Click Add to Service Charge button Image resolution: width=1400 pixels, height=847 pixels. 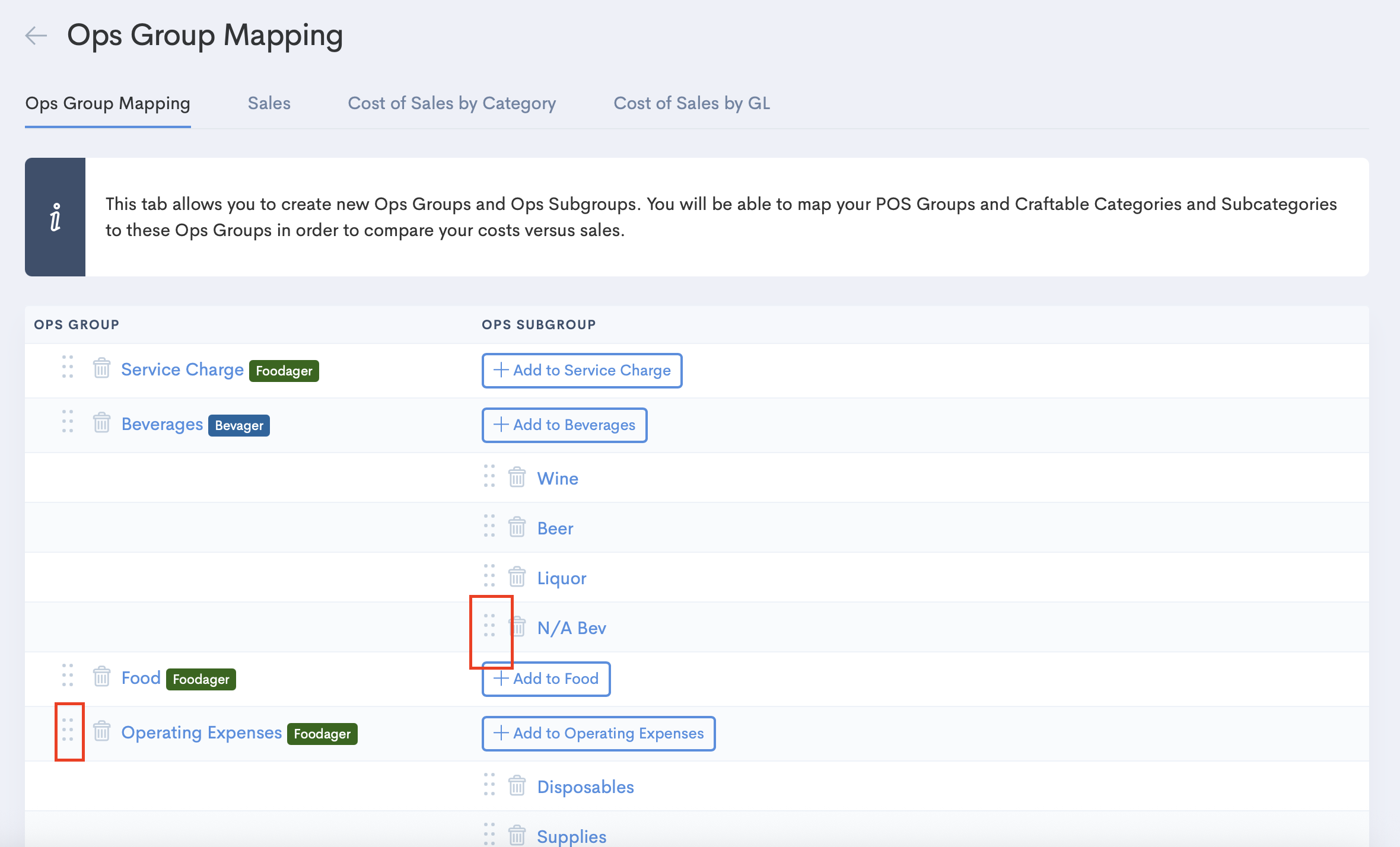pyautogui.click(x=581, y=371)
